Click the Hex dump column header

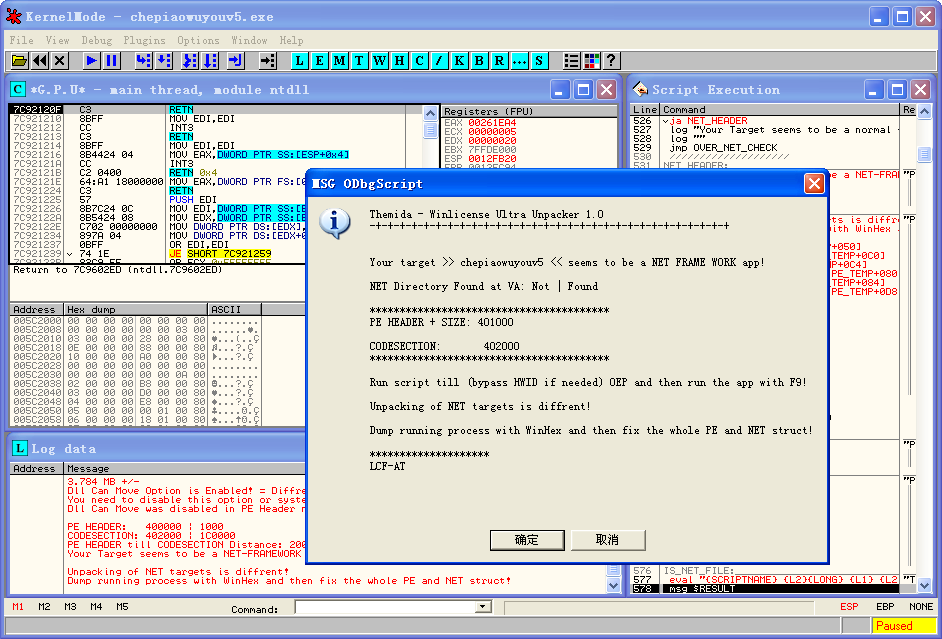[x=135, y=309]
